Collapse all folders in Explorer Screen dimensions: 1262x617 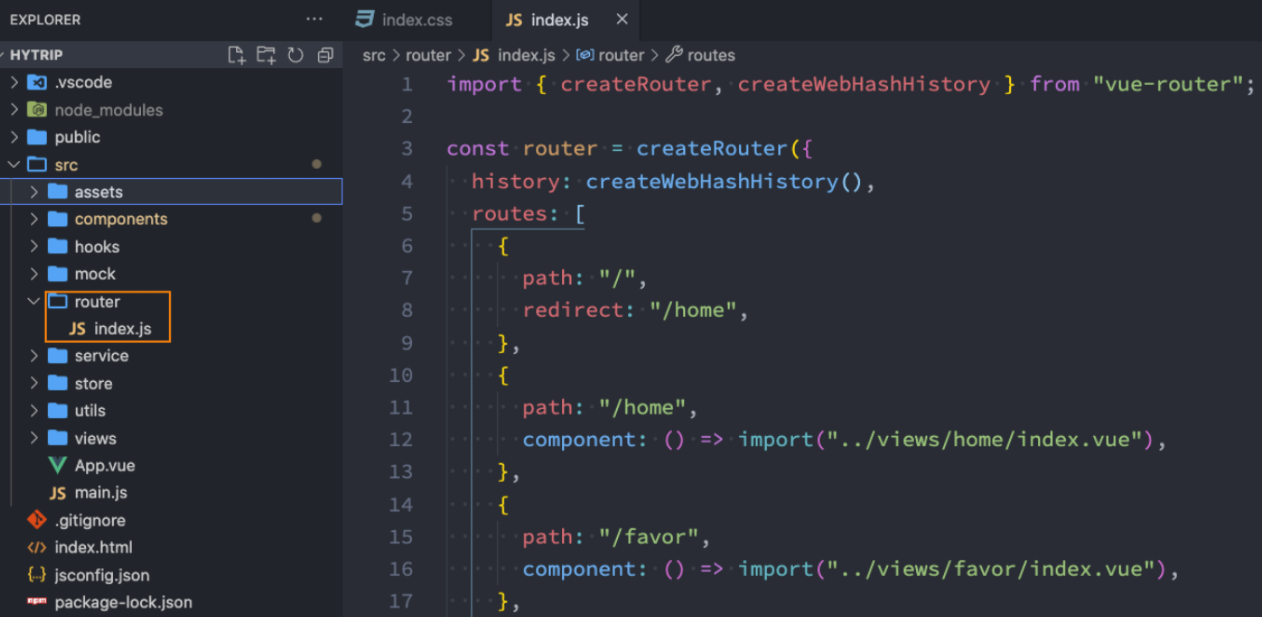(325, 55)
